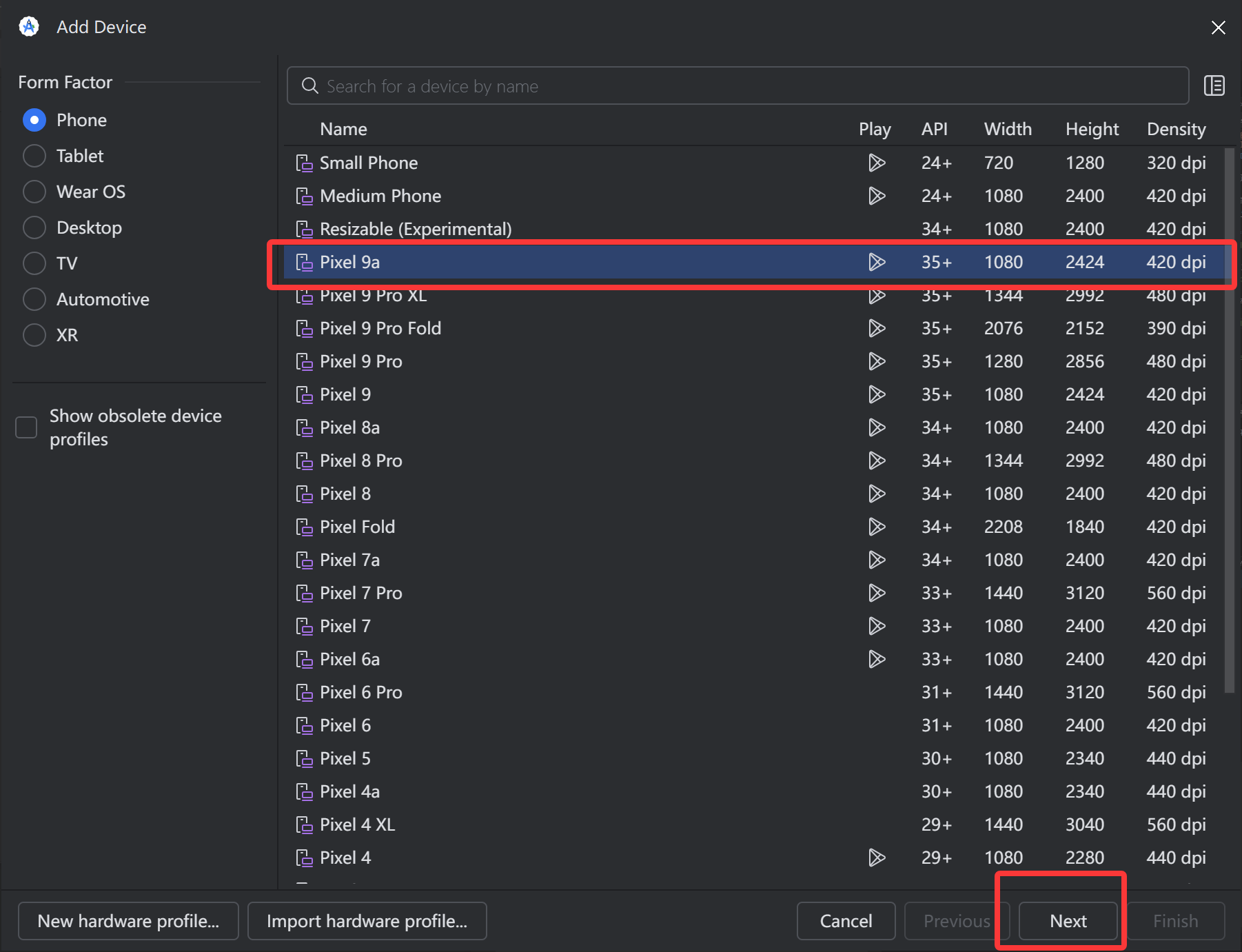1242x952 pixels.
Task: Click the 2076 width value
Action: click(1003, 328)
